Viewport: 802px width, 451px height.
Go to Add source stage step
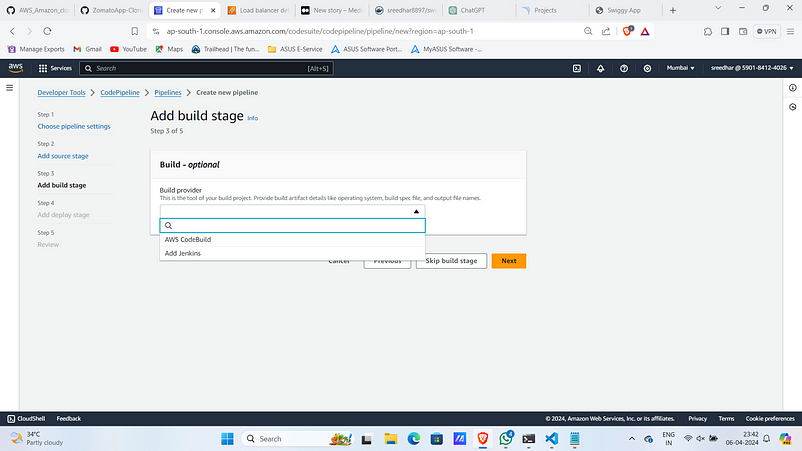pos(63,156)
